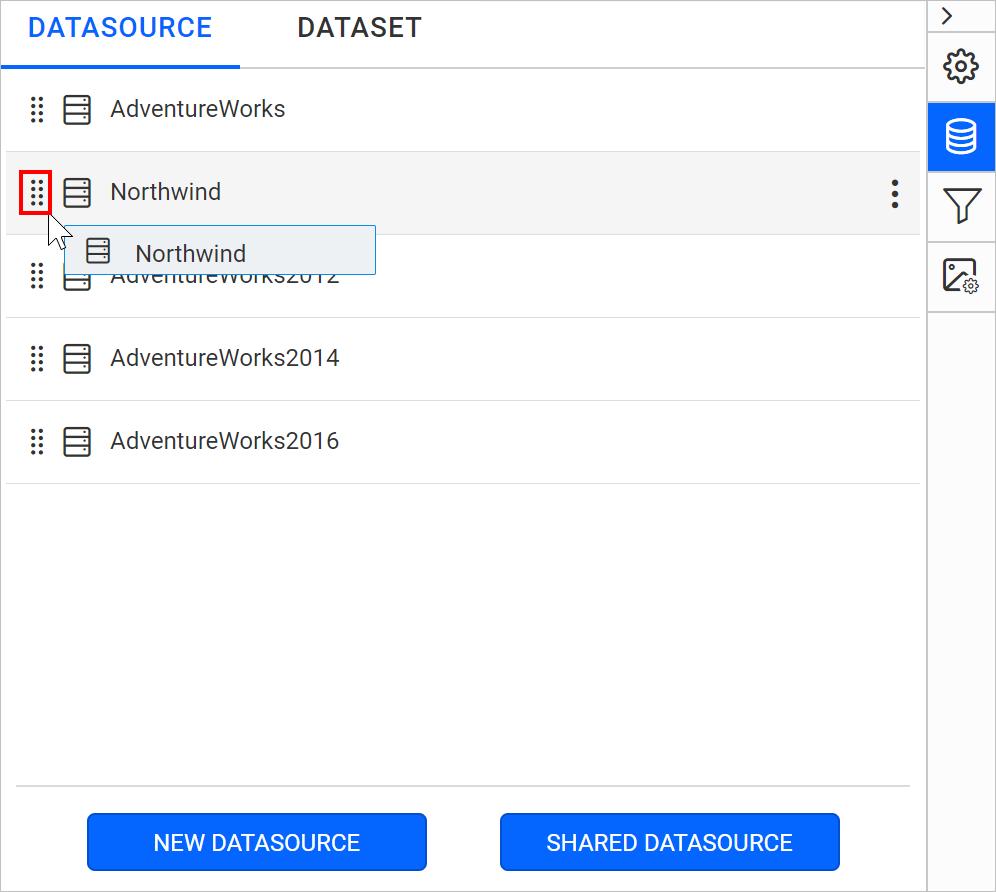This screenshot has height=892, width=996.
Task: Select the database panel icon in sidebar
Action: click(x=960, y=137)
